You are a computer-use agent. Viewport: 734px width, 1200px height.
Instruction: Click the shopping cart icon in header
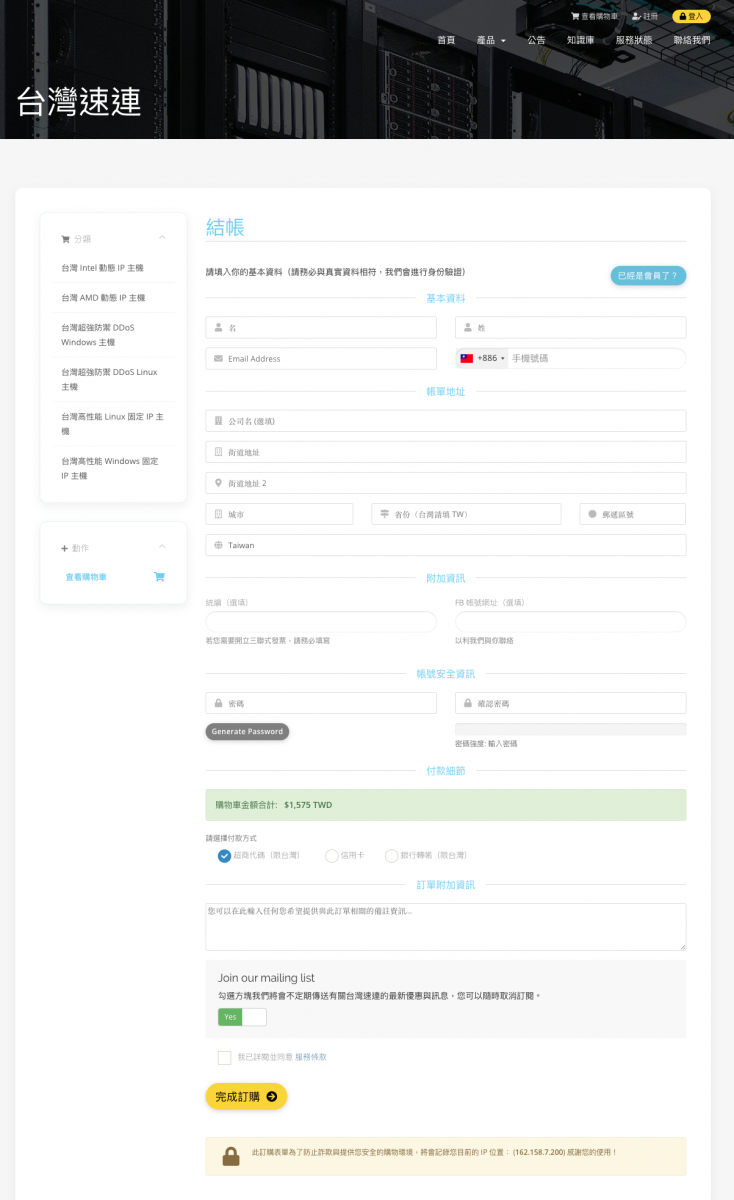click(574, 17)
